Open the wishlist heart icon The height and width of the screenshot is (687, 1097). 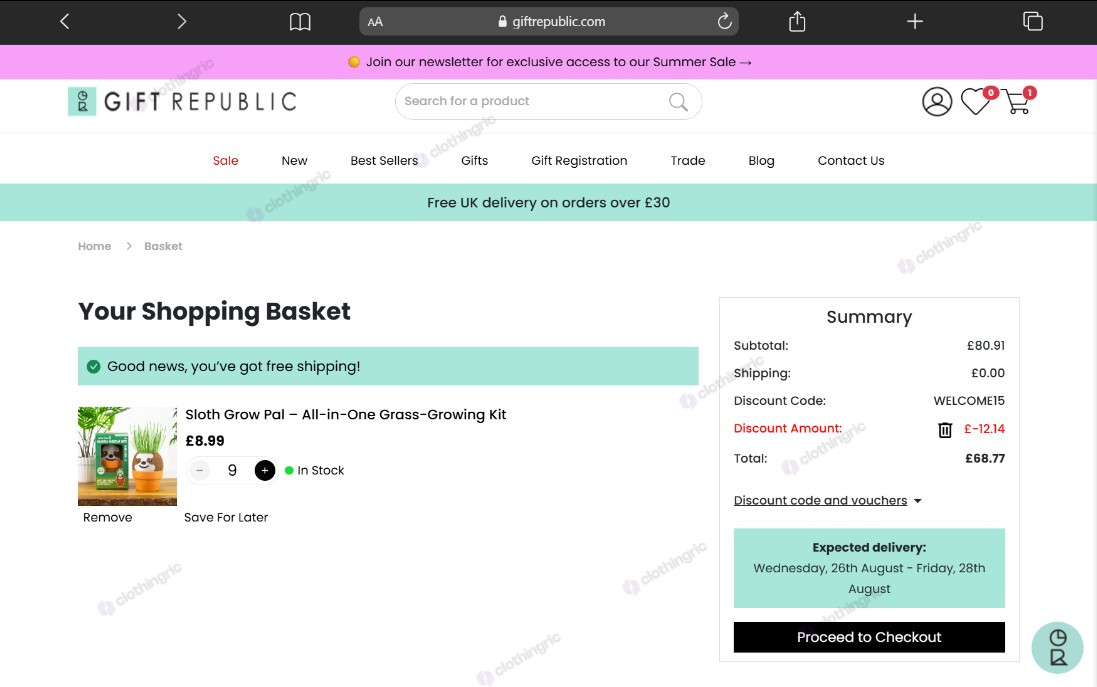click(x=975, y=101)
